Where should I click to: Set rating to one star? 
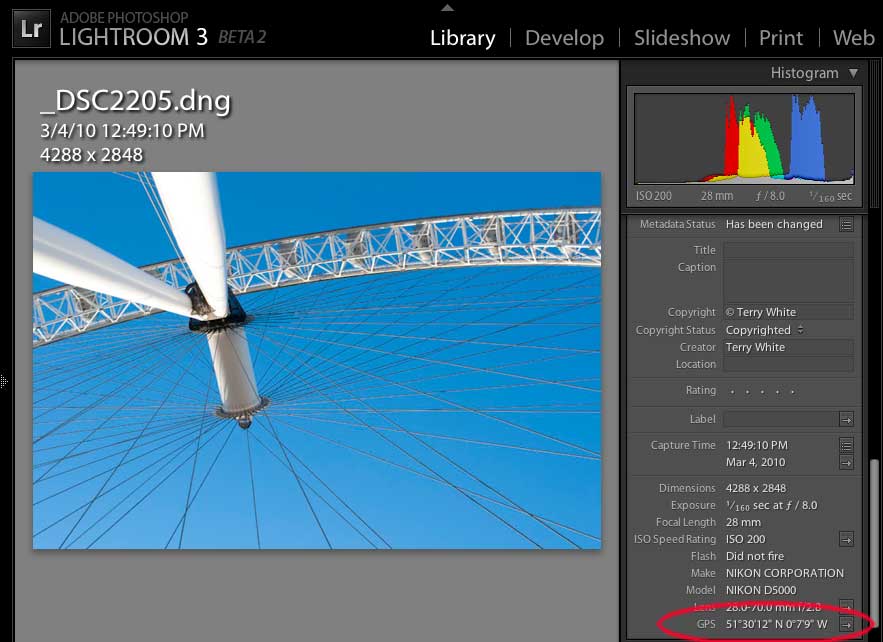click(732, 391)
